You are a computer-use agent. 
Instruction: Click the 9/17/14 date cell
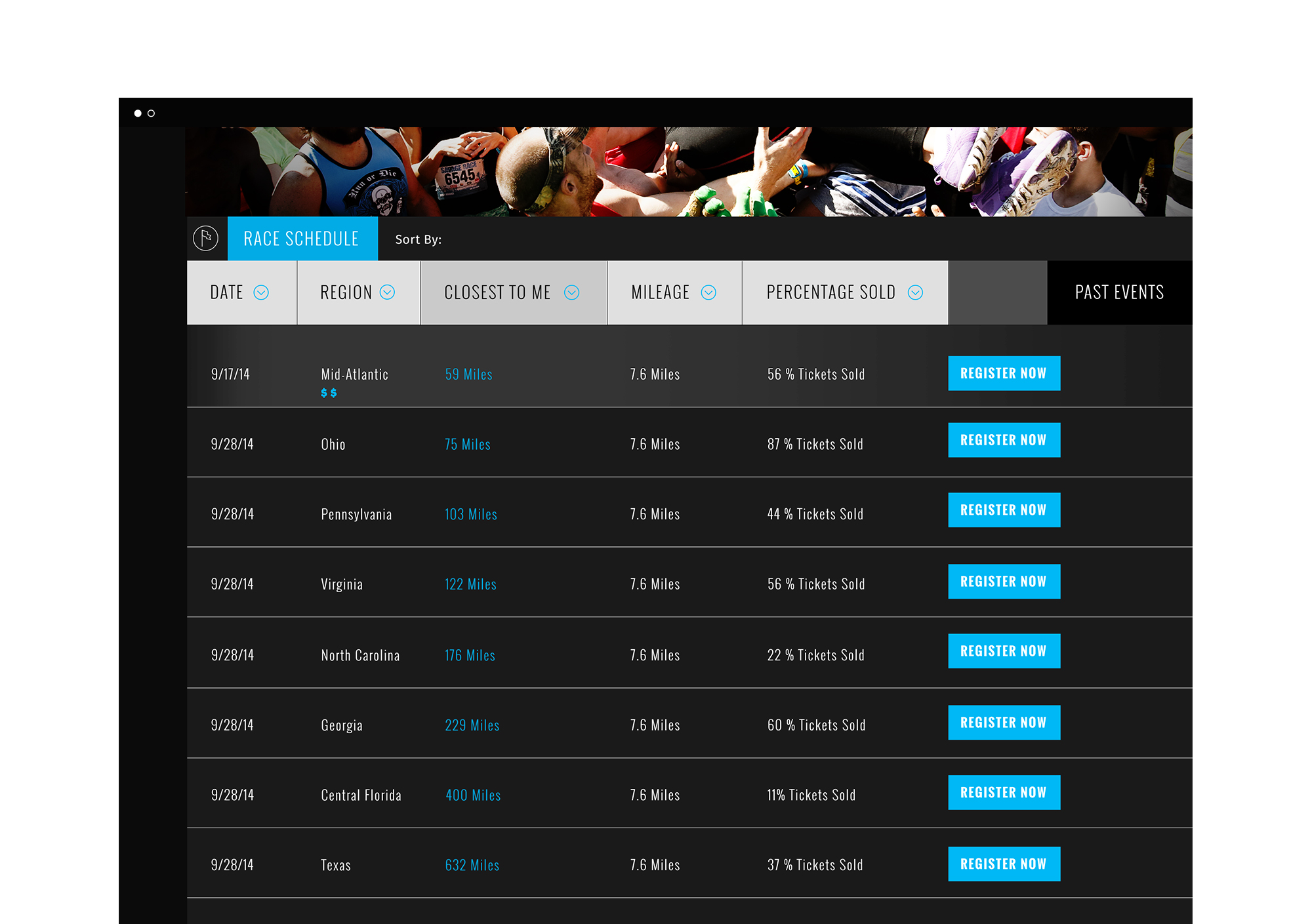[x=230, y=374]
